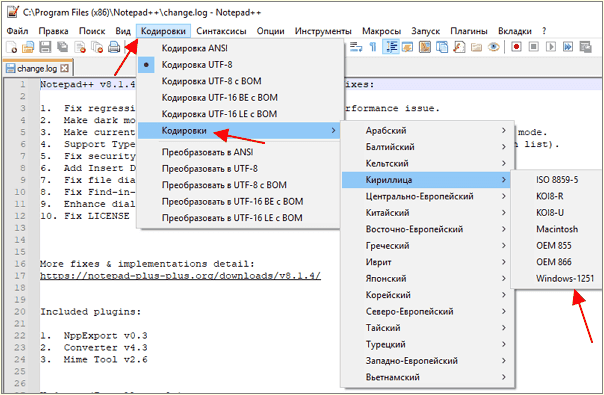The height and width of the screenshot is (395, 604).
Task: Select the change.log document tab
Action: pos(38,68)
